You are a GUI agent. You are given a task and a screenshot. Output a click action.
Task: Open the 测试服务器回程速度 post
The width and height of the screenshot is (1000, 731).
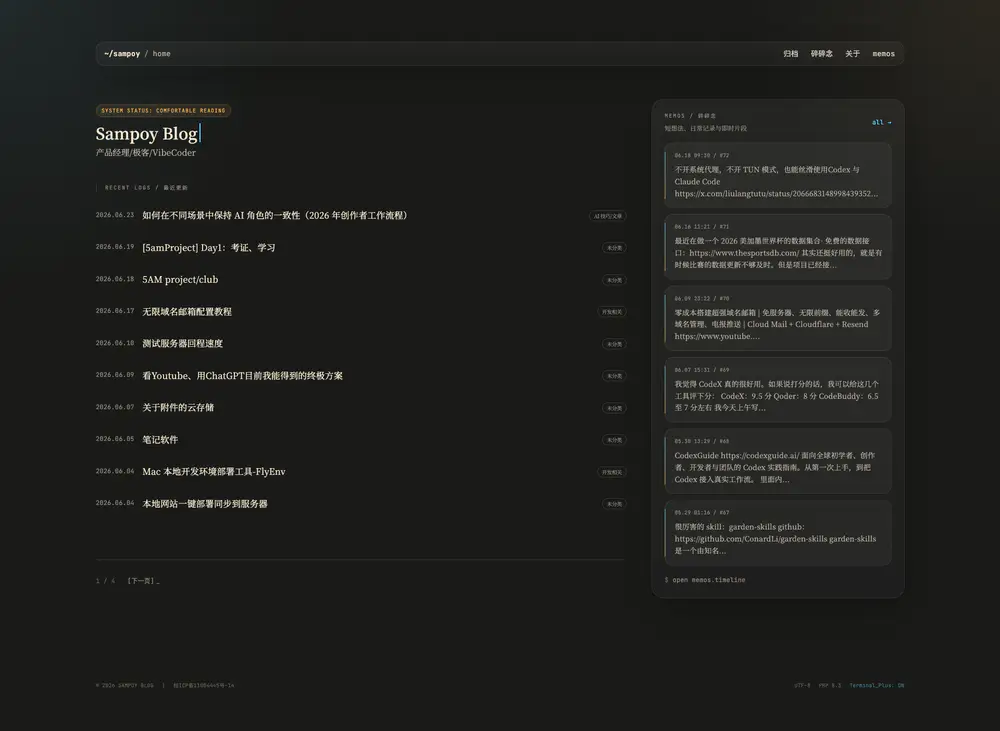(x=182, y=343)
